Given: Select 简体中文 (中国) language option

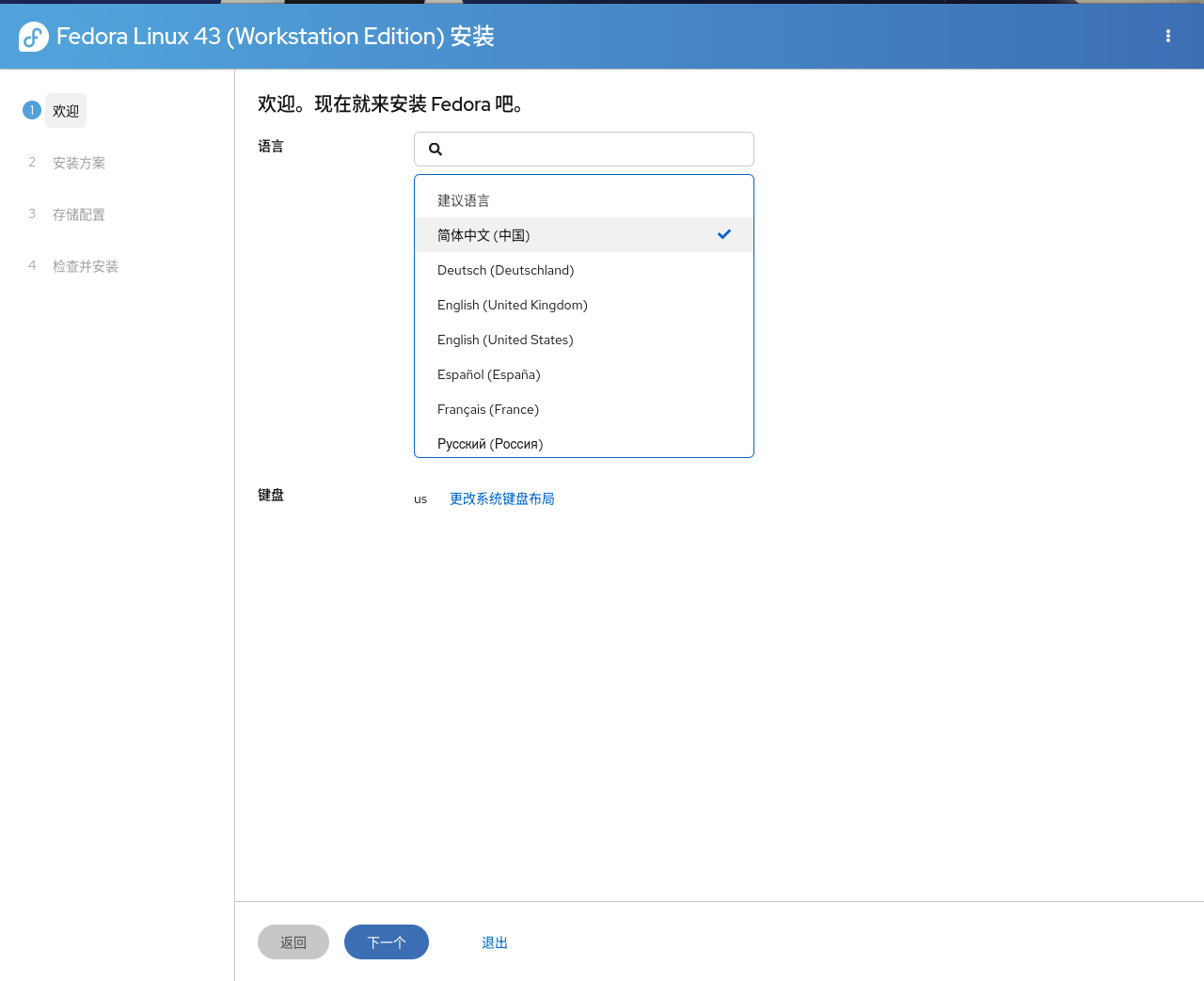Looking at the screenshot, I should pos(483,235).
